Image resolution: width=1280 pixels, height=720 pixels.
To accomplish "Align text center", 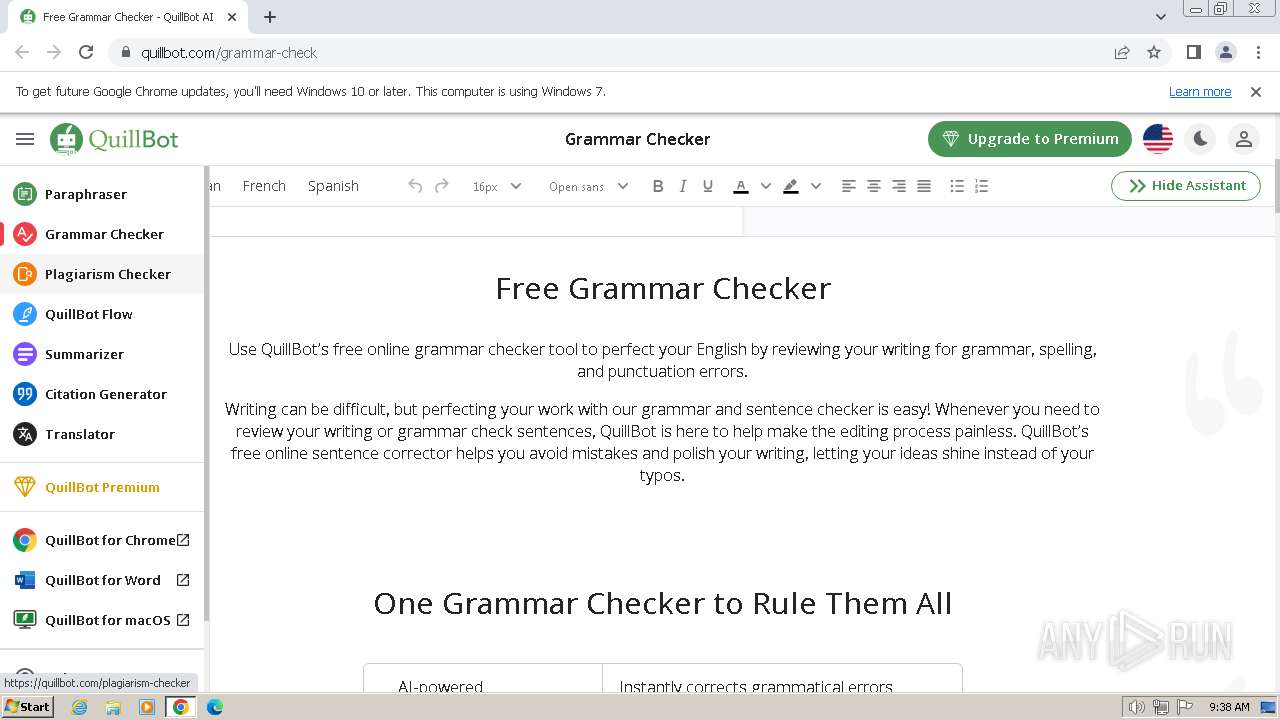I will click(873, 186).
